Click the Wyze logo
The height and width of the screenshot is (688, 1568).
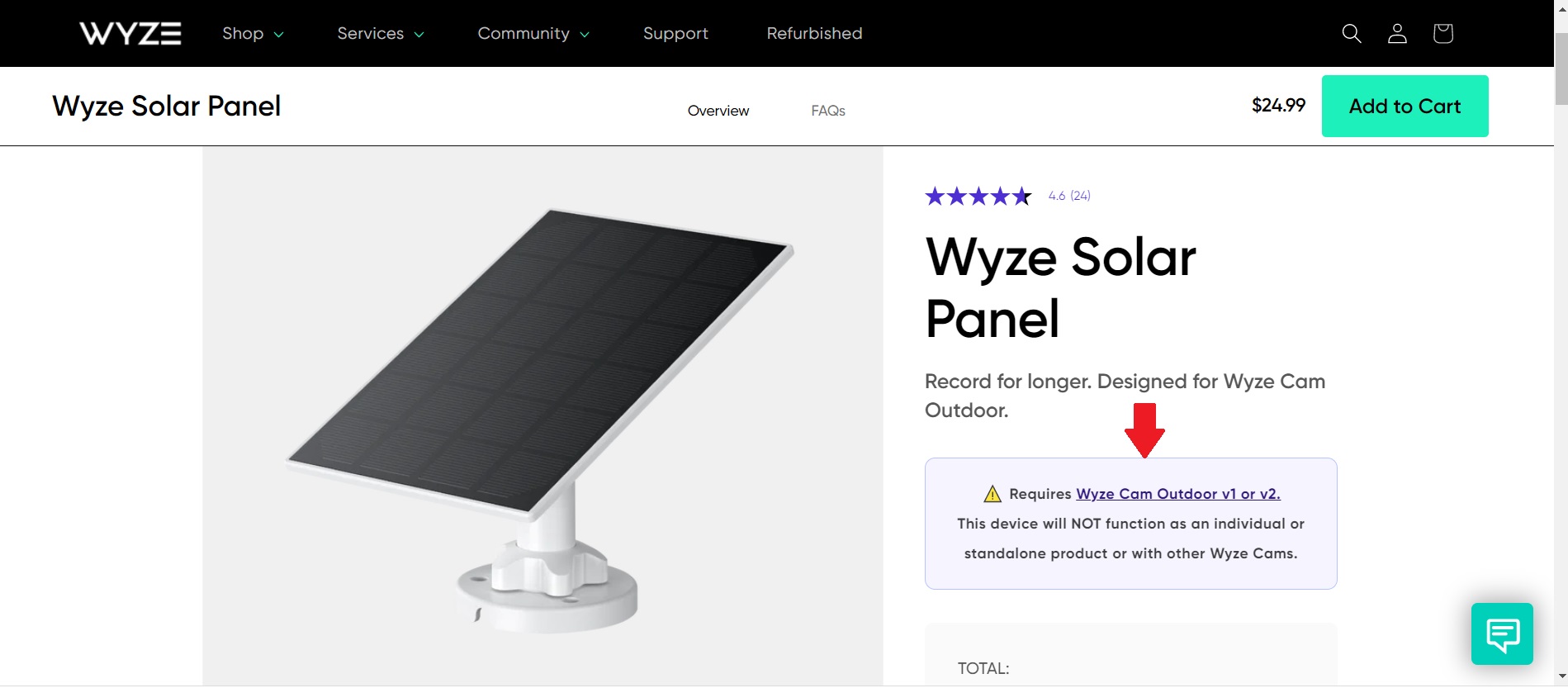click(x=130, y=33)
